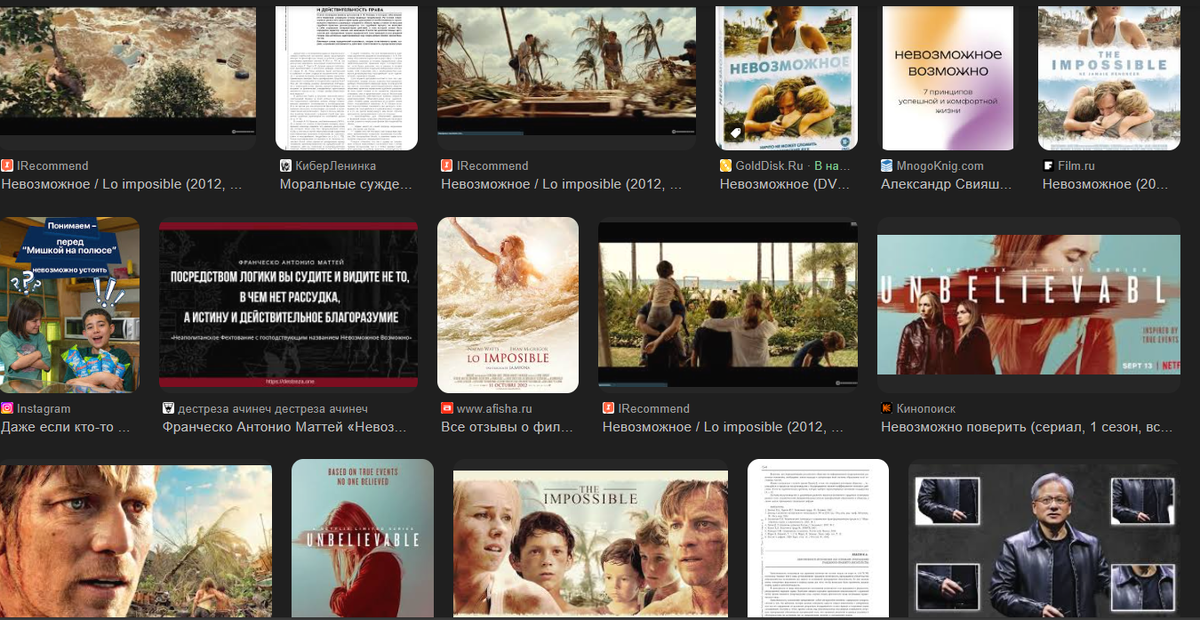
Task: Open the bottom-row white document page thumbnail
Action: point(818,540)
